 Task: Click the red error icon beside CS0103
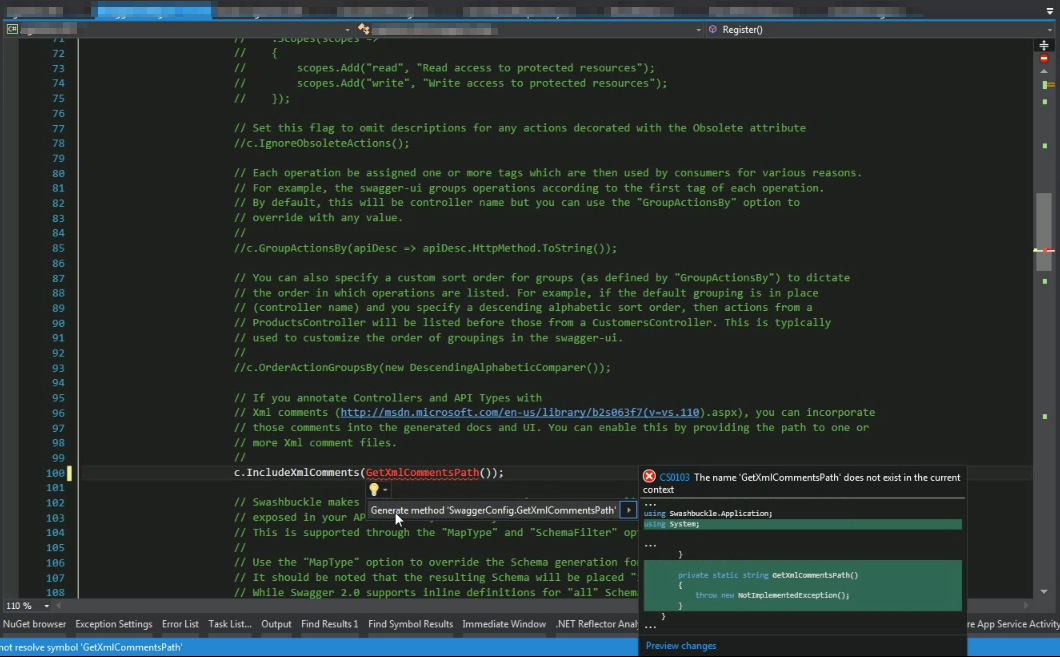(649, 477)
